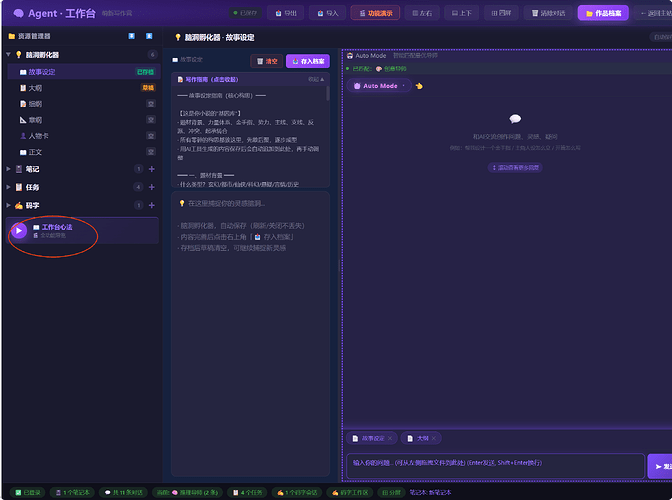Click the send message button

pos(660,466)
